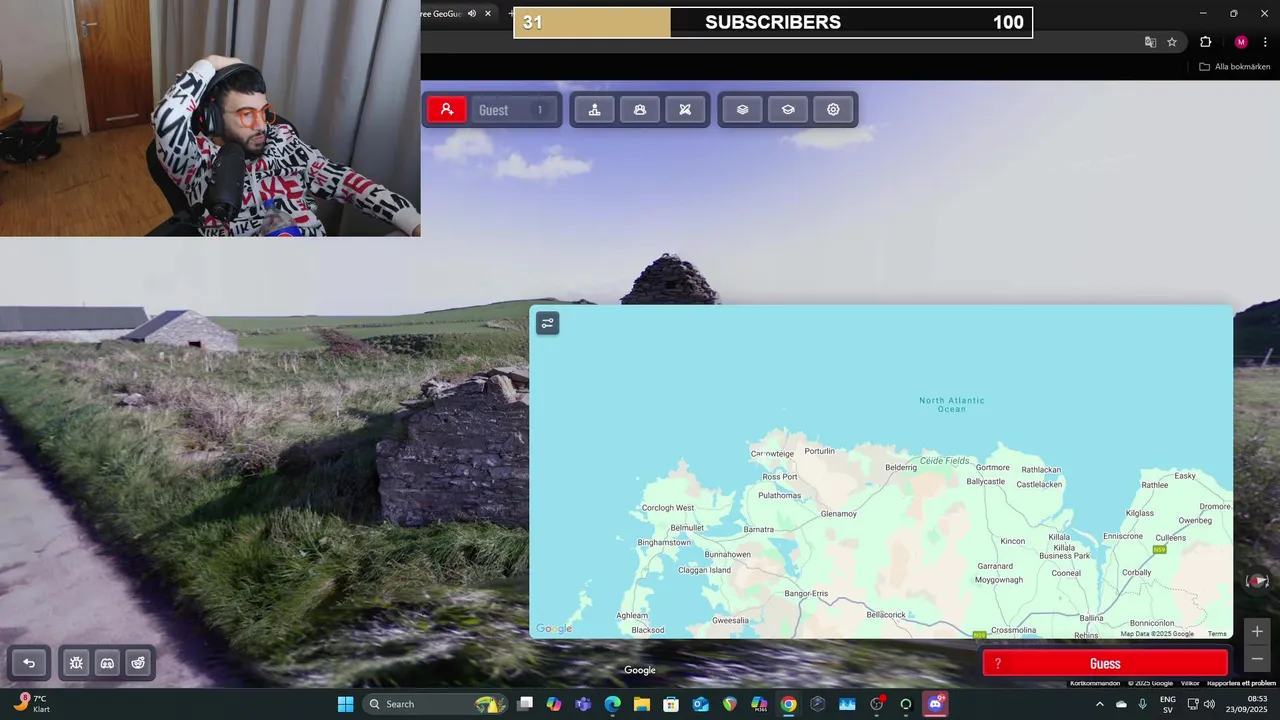Click Ballycastle label on the map

[x=985, y=481]
